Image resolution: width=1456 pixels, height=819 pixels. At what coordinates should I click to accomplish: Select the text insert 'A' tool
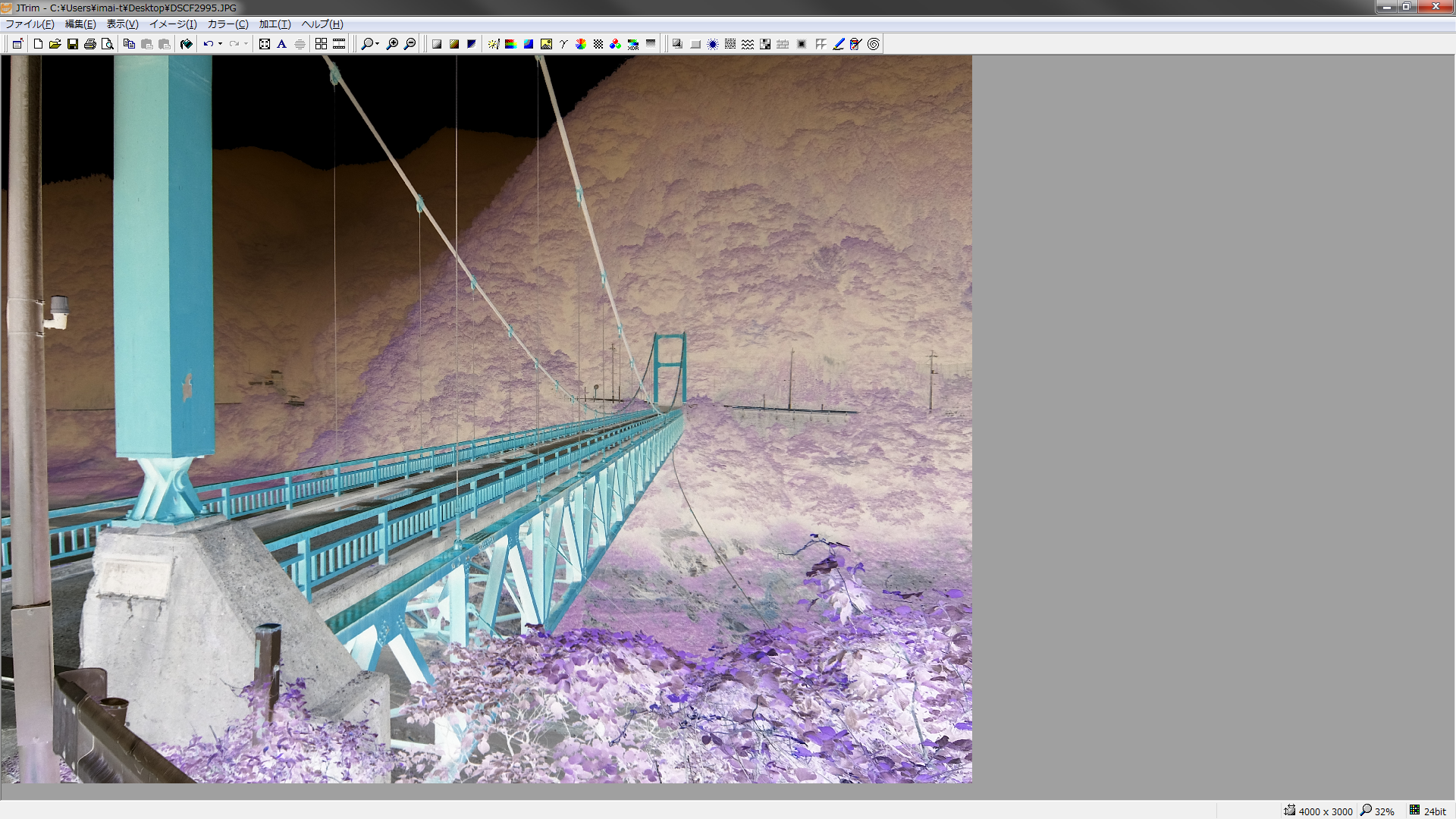(x=282, y=44)
